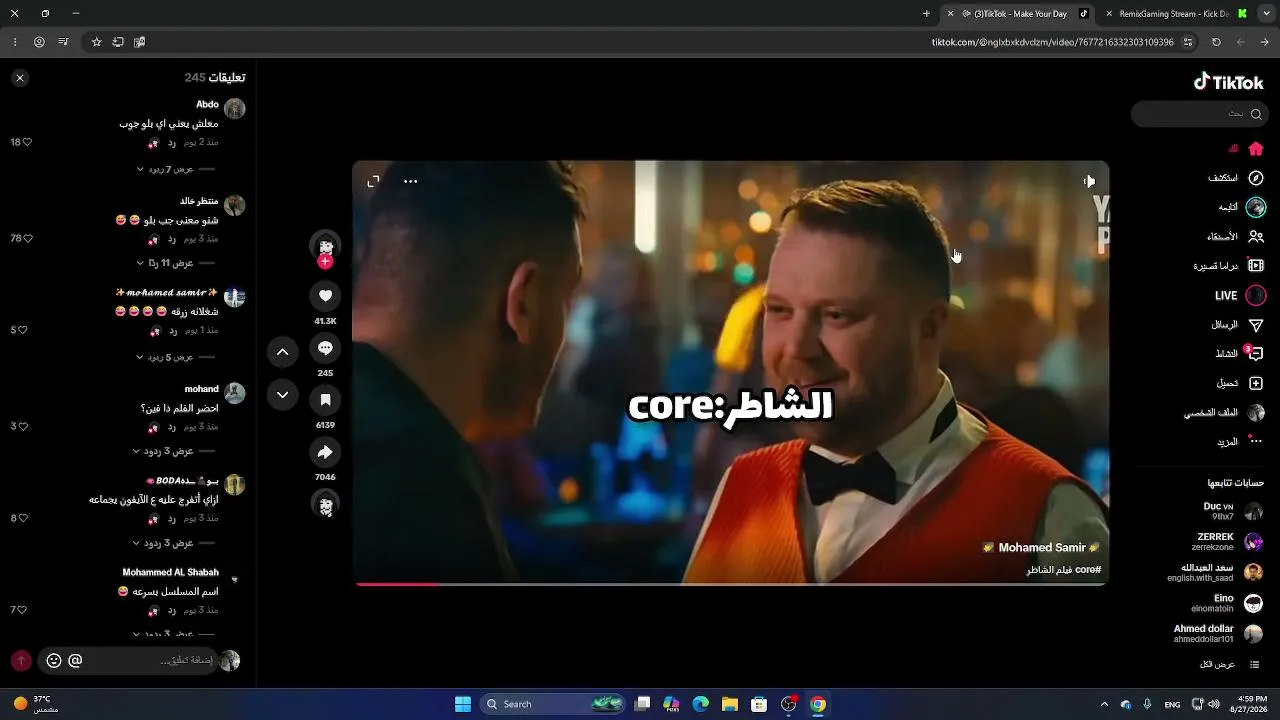Click the TikTok search box
The height and width of the screenshot is (720, 1280).
coord(1198,114)
